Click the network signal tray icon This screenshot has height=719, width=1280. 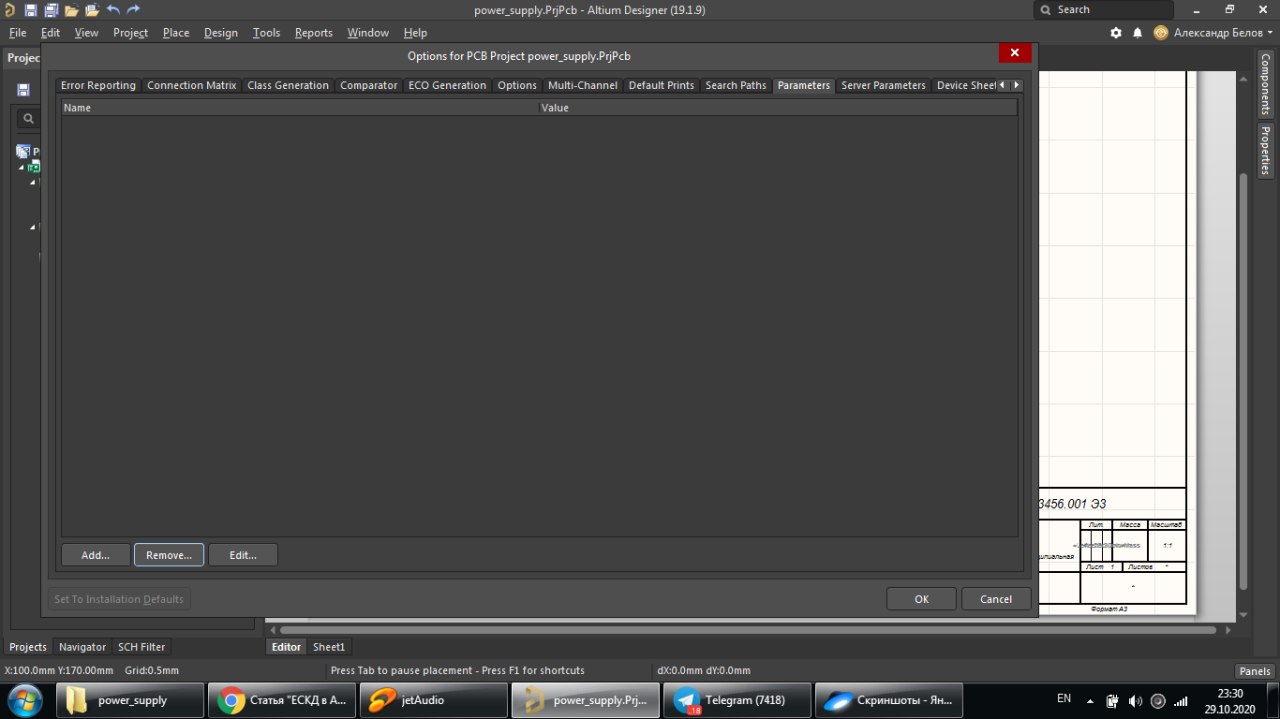point(1181,701)
